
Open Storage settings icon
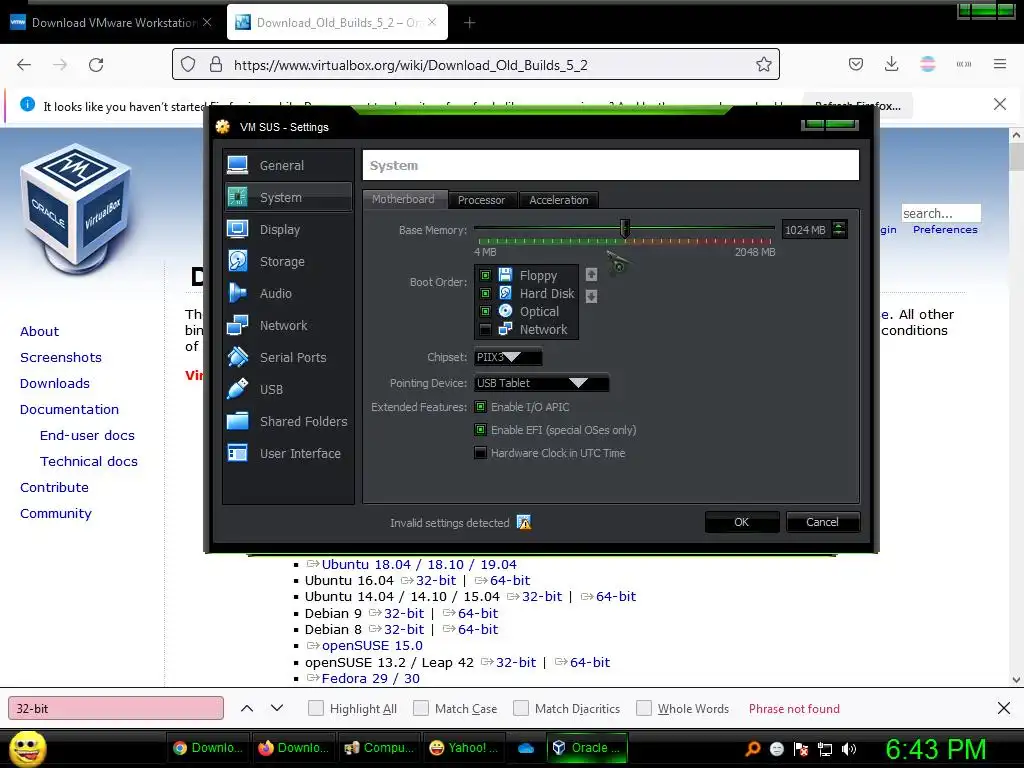[x=237, y=261]
